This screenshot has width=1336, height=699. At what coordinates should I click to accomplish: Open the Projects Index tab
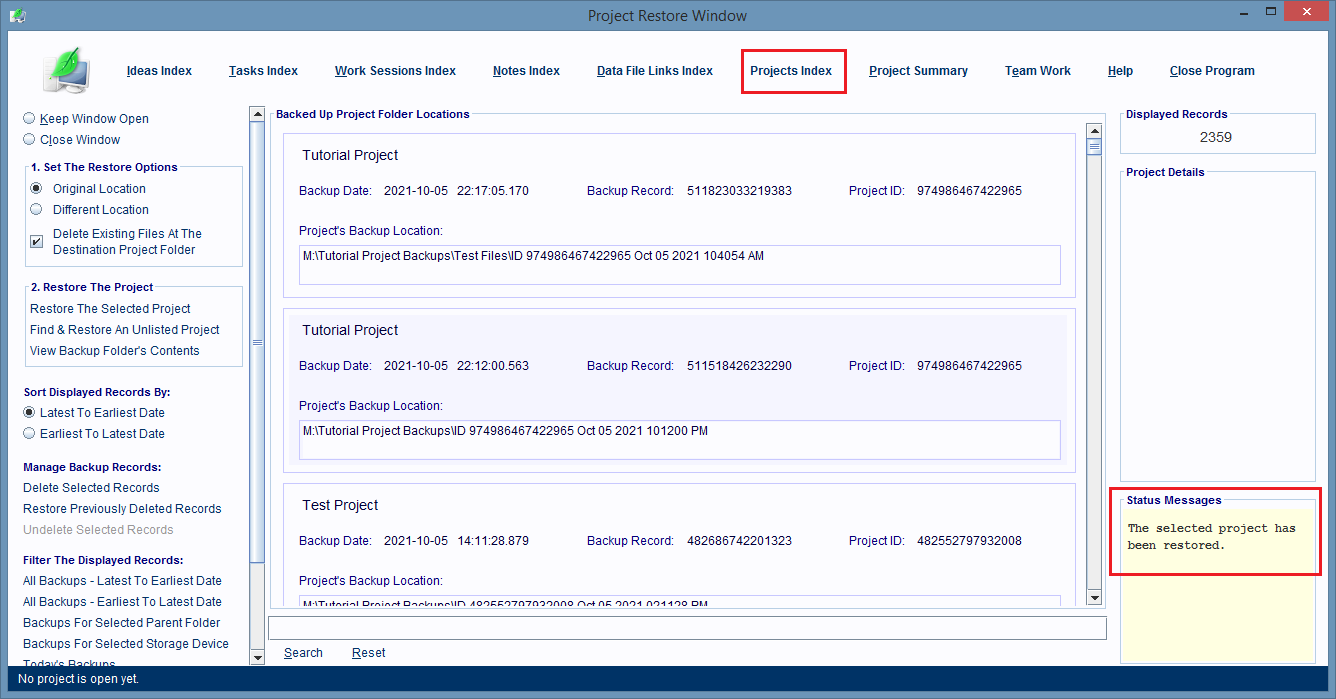(791, 71)
